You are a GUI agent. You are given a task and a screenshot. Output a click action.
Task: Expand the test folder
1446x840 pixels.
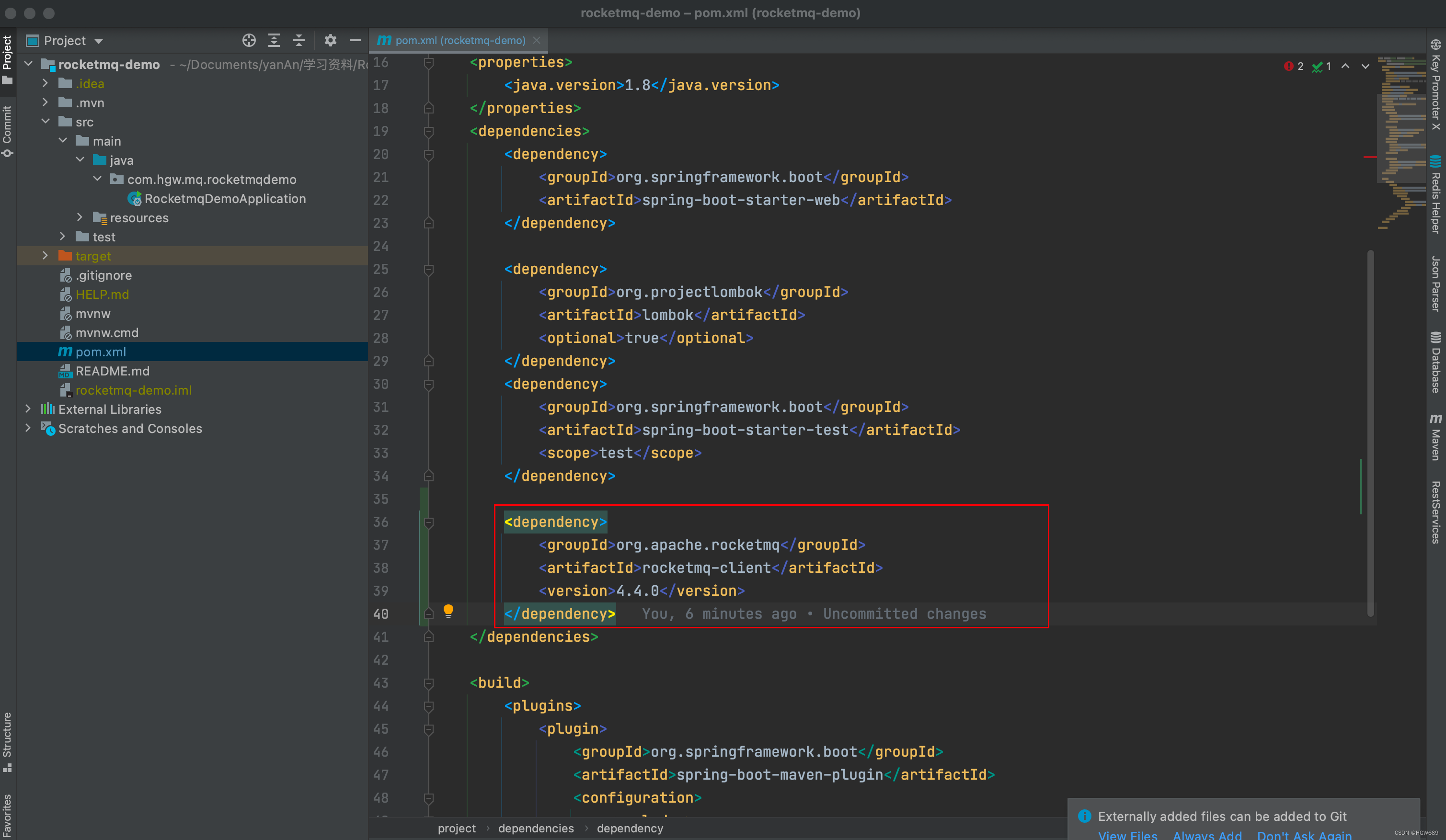coord(63,237)
